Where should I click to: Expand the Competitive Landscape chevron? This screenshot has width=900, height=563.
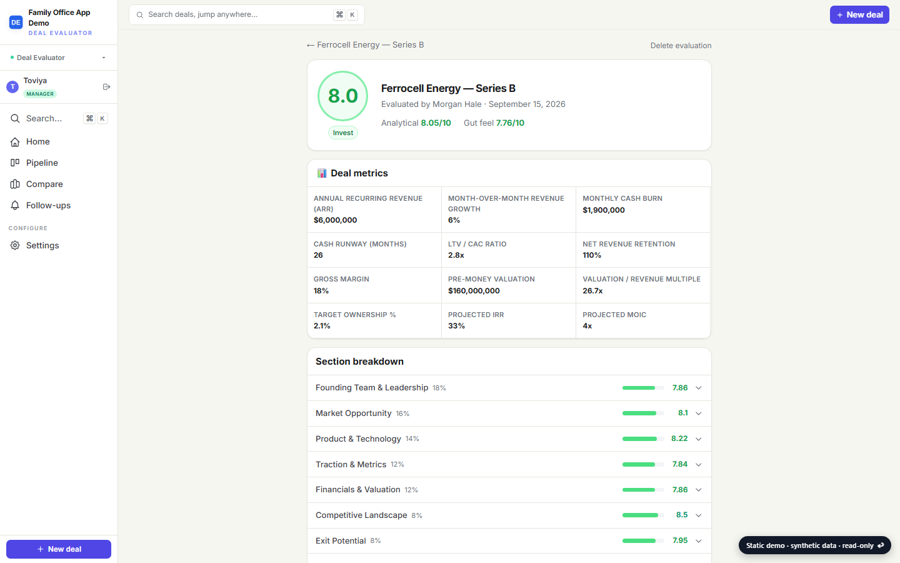coord(699,515)
